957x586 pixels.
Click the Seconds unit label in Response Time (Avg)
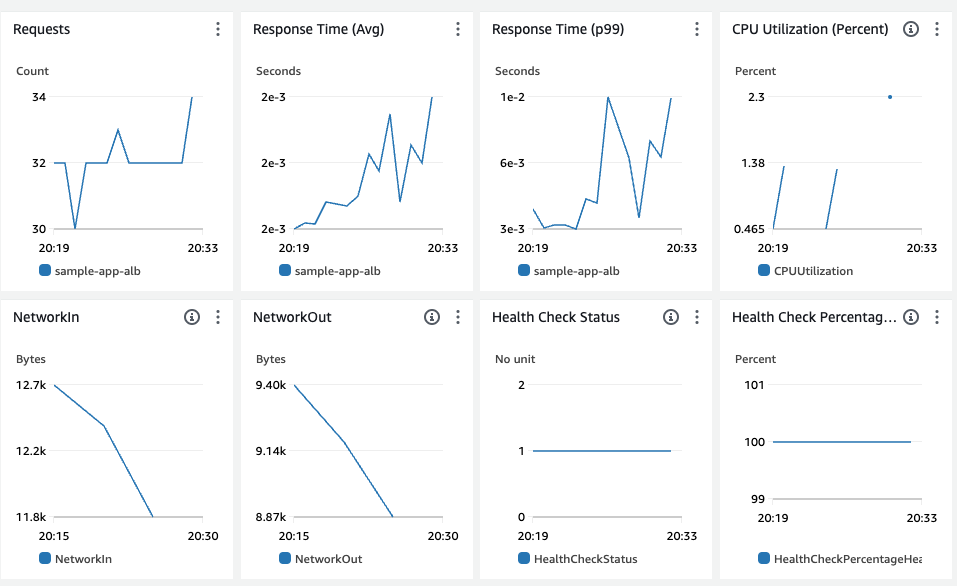click(278, 71)
